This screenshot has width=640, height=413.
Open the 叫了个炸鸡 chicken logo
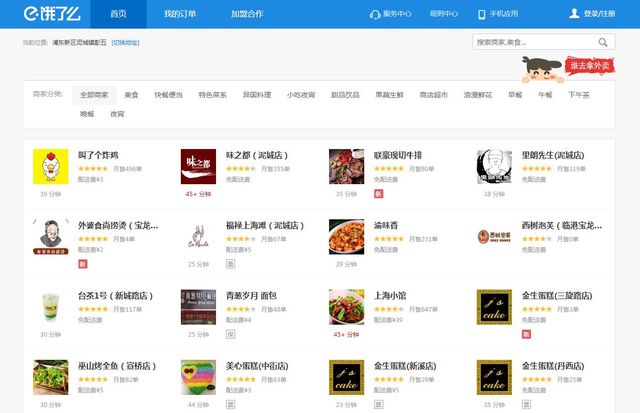coord(51,167)
